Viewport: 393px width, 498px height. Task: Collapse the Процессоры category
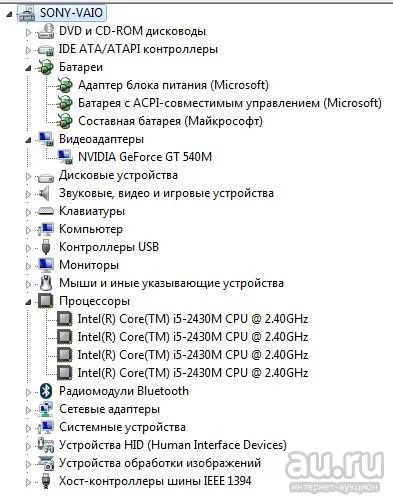28,302
